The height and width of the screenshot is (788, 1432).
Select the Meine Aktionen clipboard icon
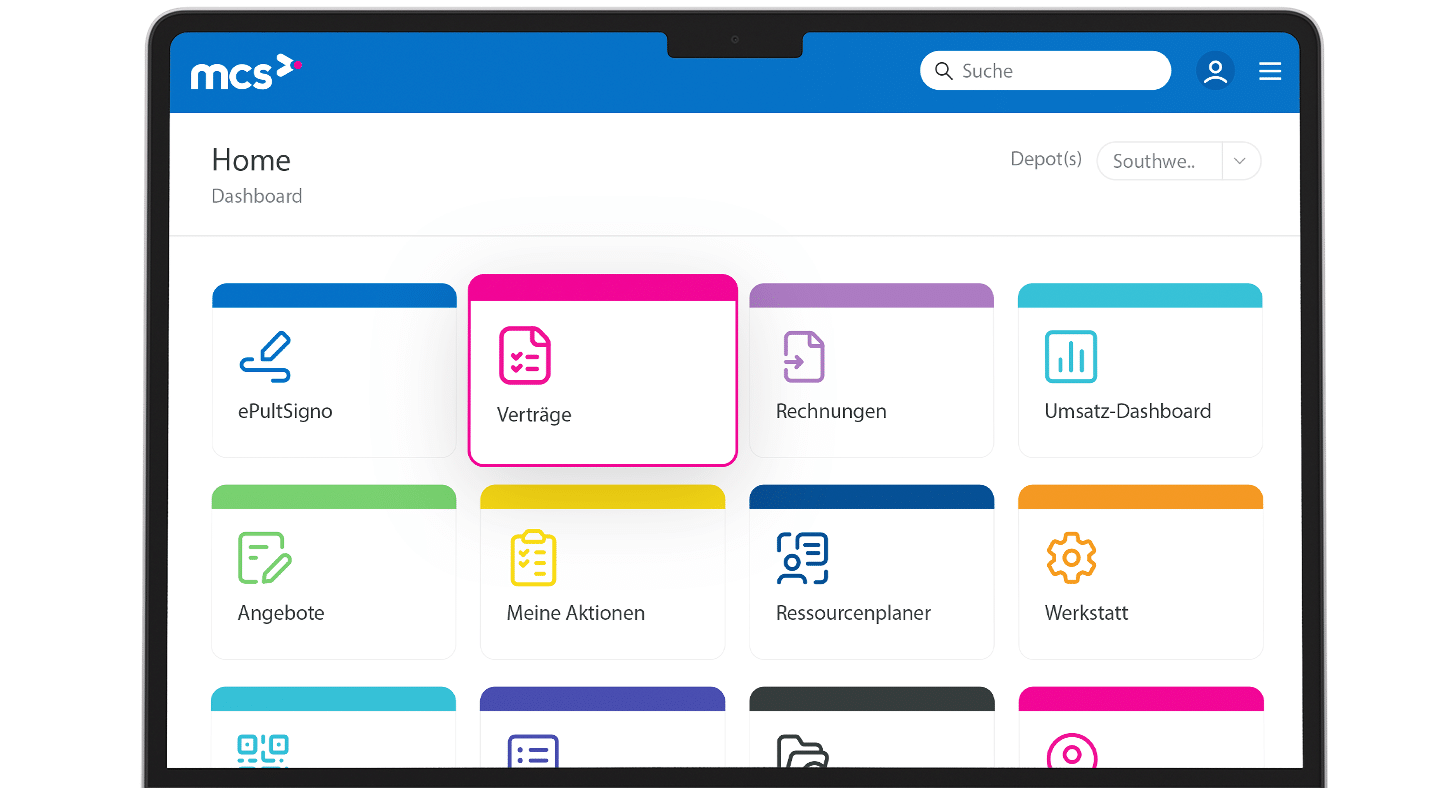tap(533, 558)
